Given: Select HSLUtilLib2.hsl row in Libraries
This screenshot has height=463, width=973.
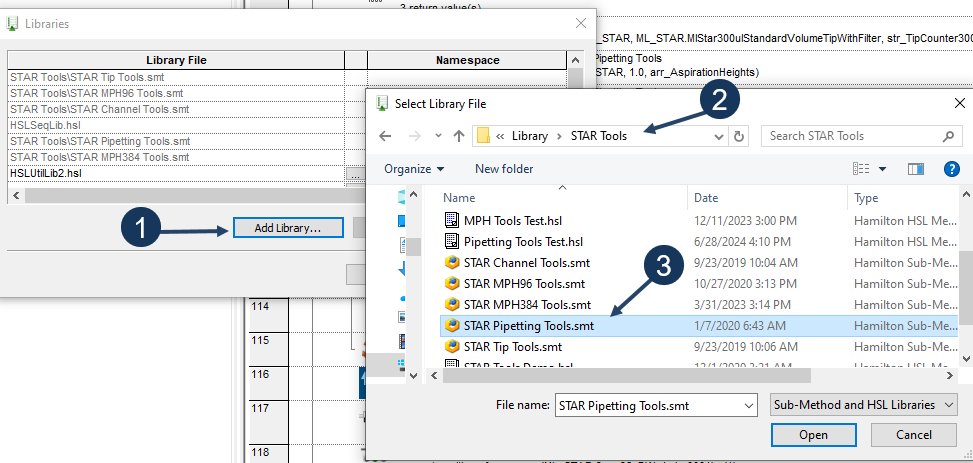Looking at the screenshot, I should [x=176, y=174].
